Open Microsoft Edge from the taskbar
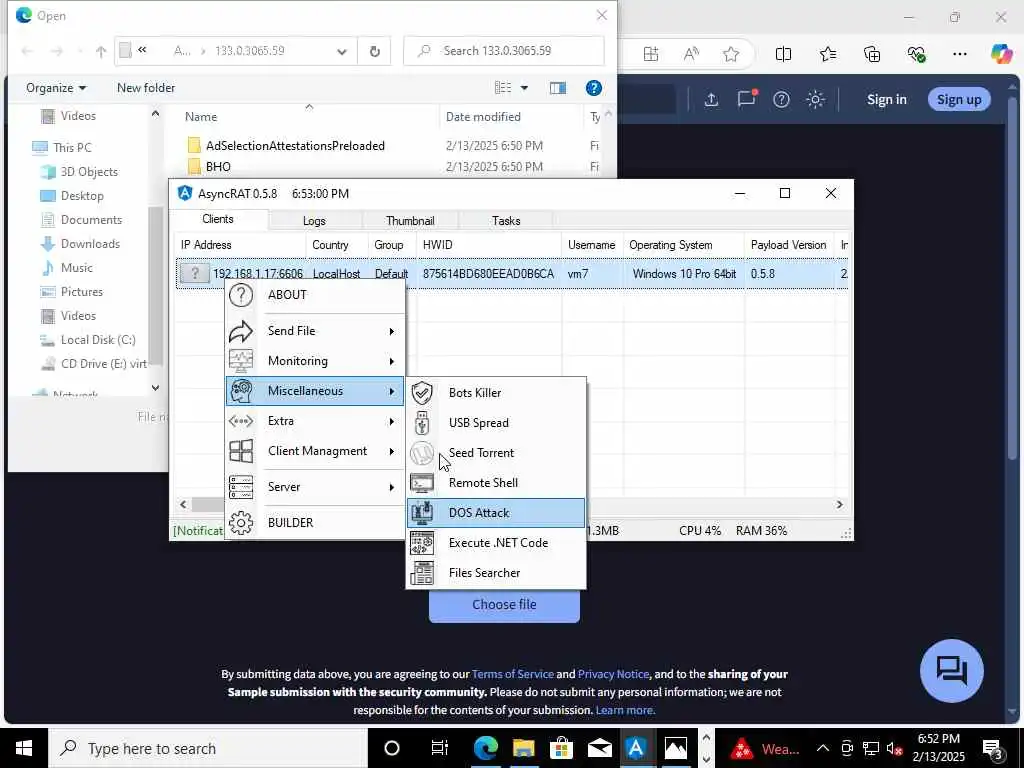This screenshot has height=768, width=1024. click(486, 748)
